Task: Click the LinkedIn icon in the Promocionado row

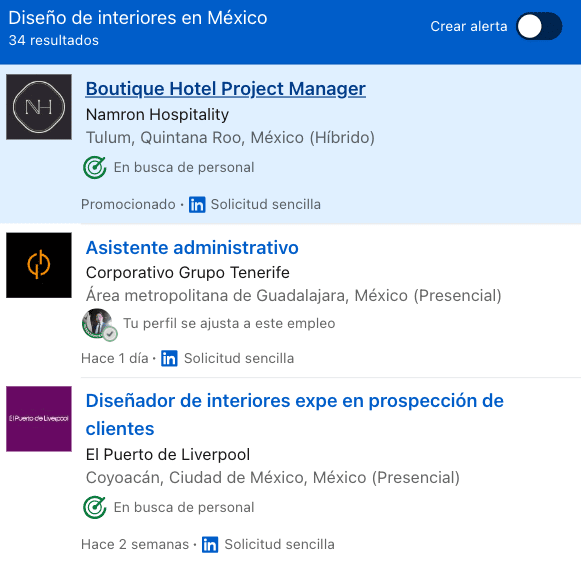Action: pos(197,205)
